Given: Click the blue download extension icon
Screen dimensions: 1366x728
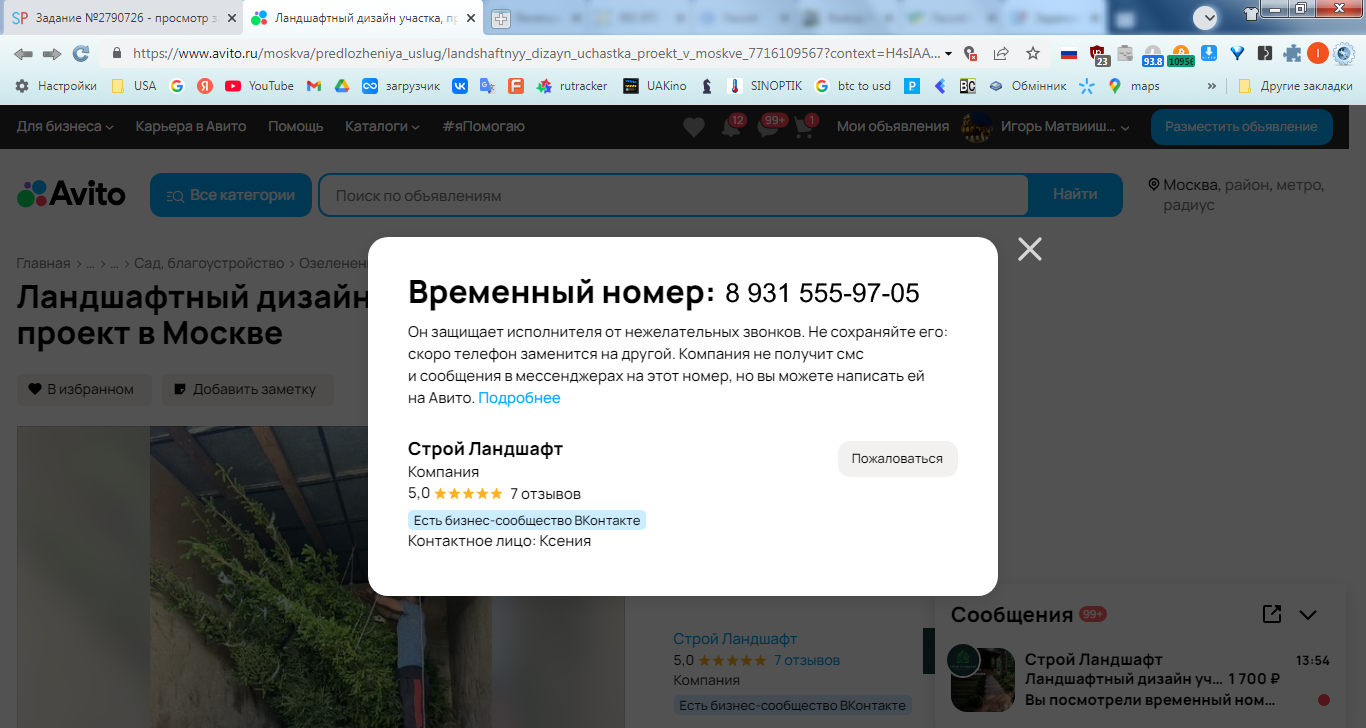Looking at the screenshot, I should point(1209,54).
